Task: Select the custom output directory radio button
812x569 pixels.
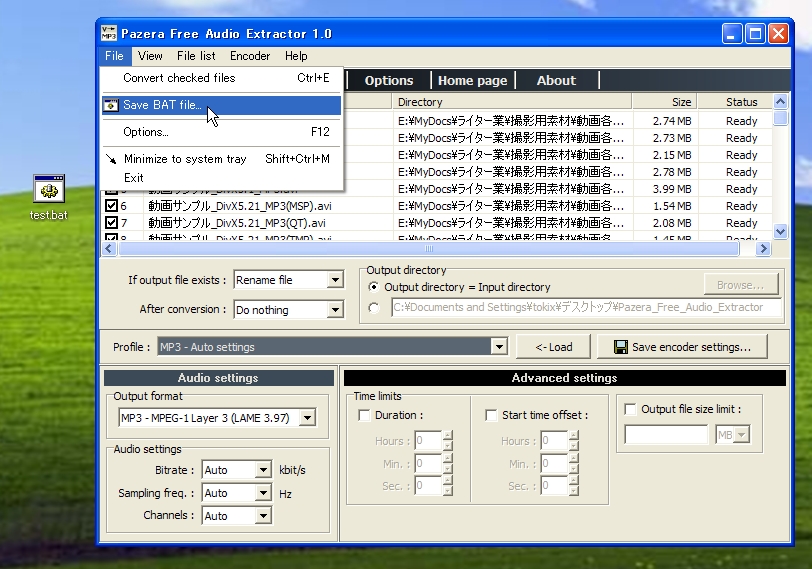Action: coord(373,308)
